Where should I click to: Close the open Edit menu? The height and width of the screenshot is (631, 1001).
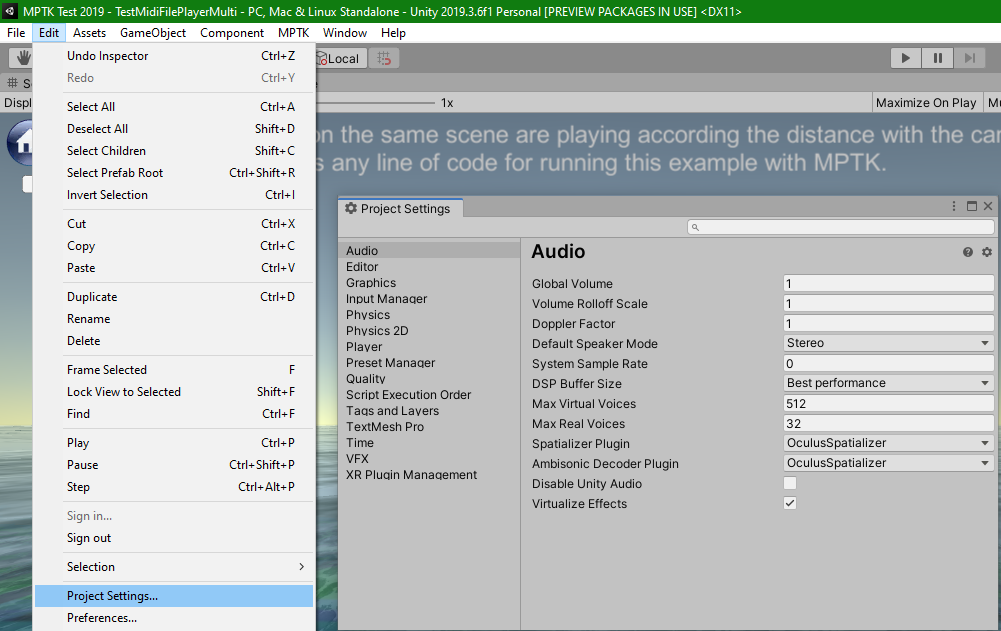click(x=49, y=33)
